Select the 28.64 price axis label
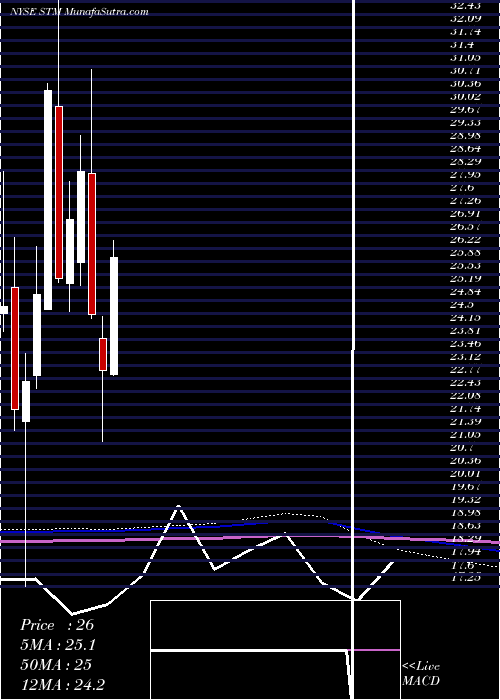The width and height of the screenshot is (500, 700). point(466,149)
